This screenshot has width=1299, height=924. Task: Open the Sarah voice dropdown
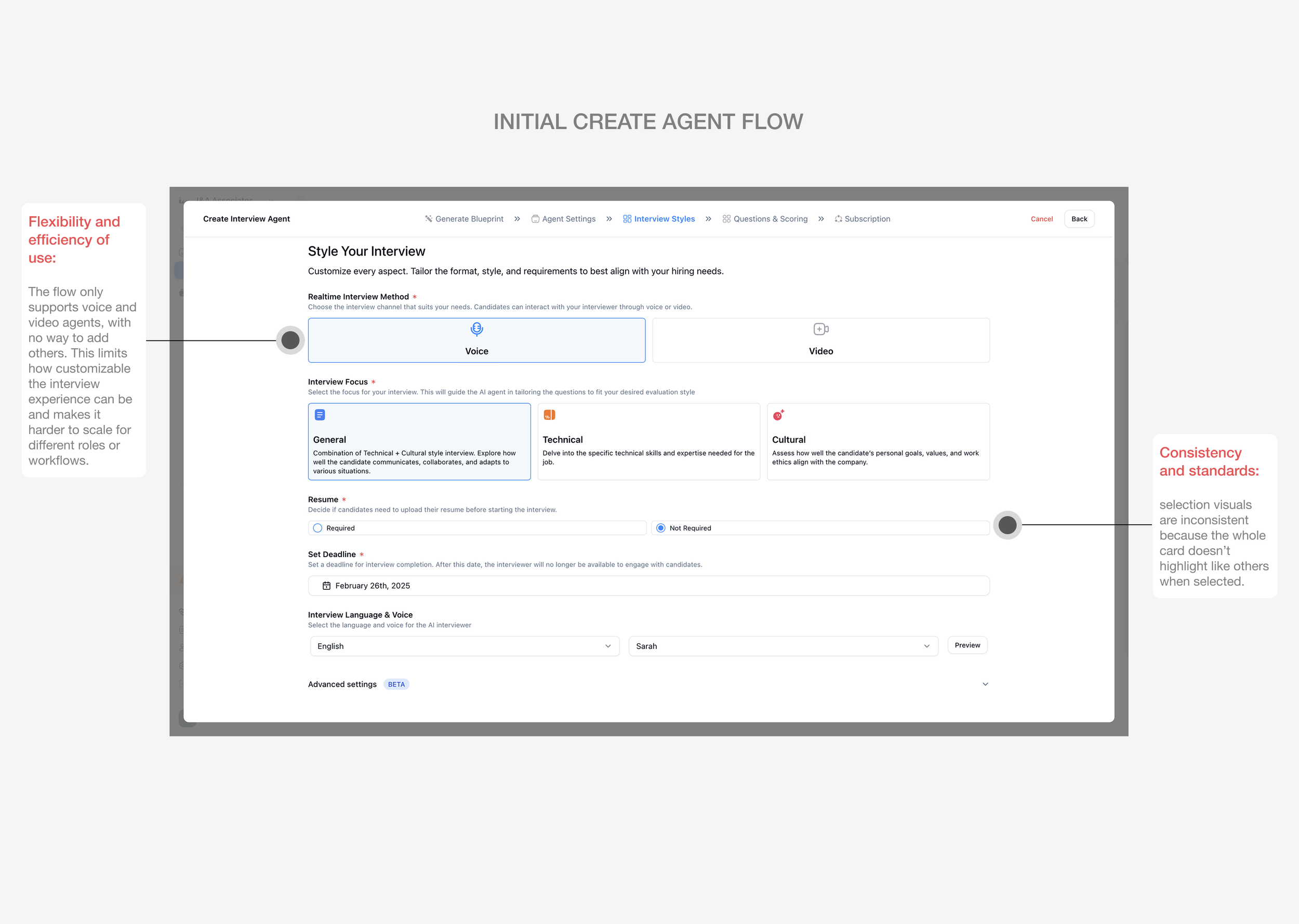[x=783, y=646]
